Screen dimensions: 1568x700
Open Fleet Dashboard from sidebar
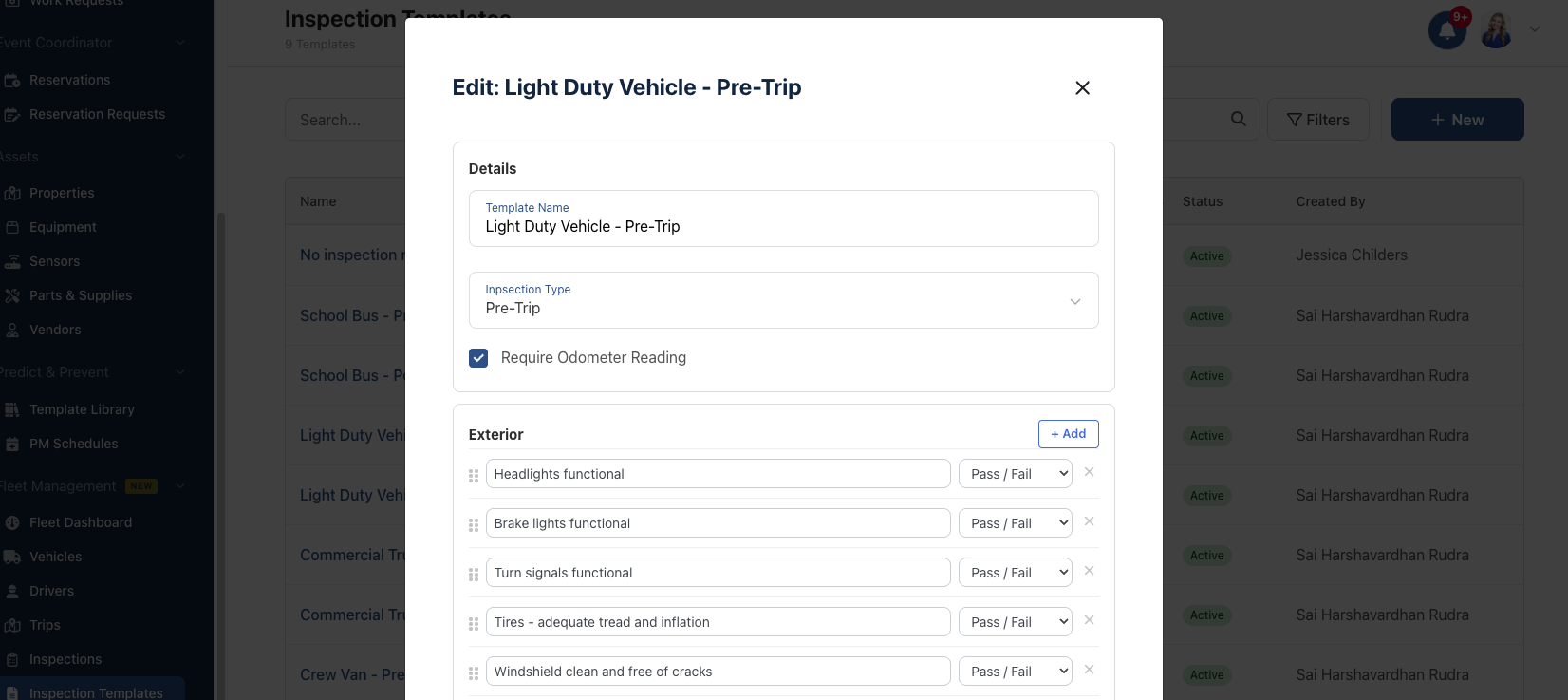click(x=81, y=522)
